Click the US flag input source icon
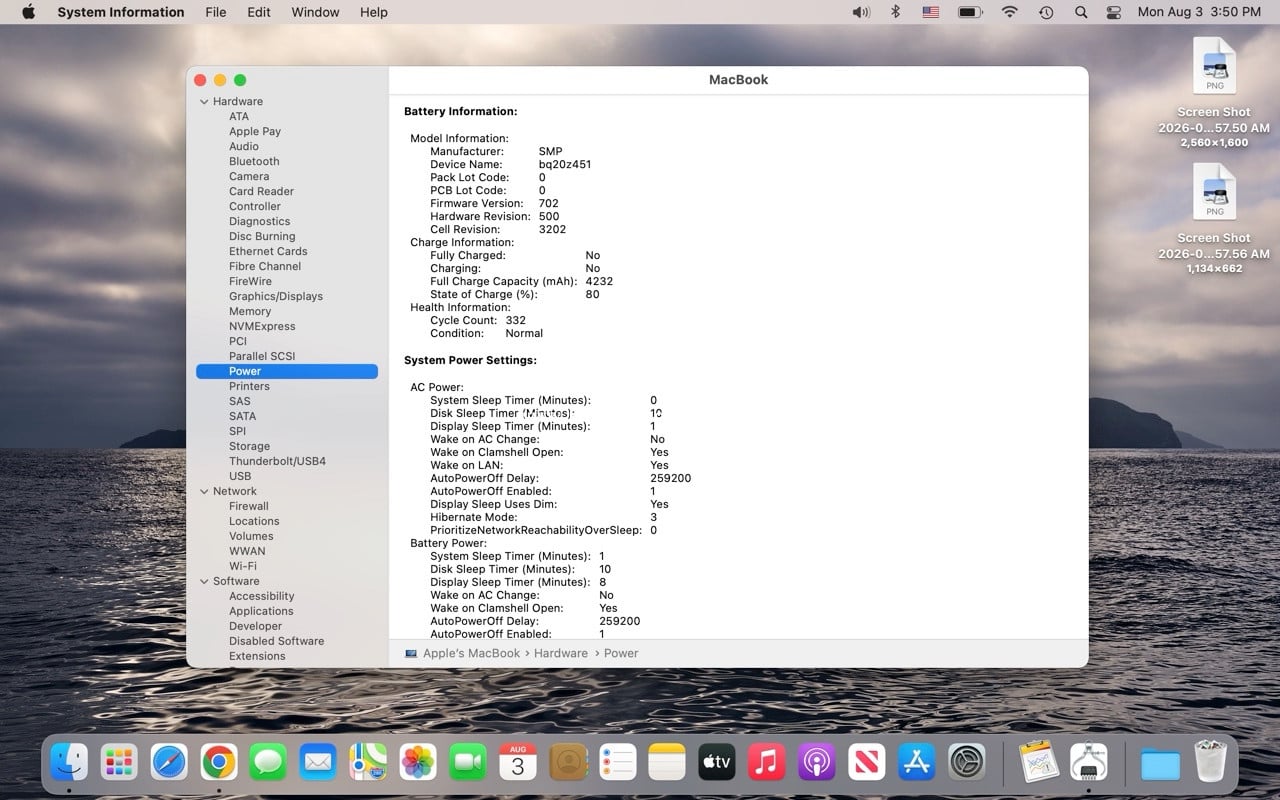This screenshot has width=1280, height=800. [931, 12]
